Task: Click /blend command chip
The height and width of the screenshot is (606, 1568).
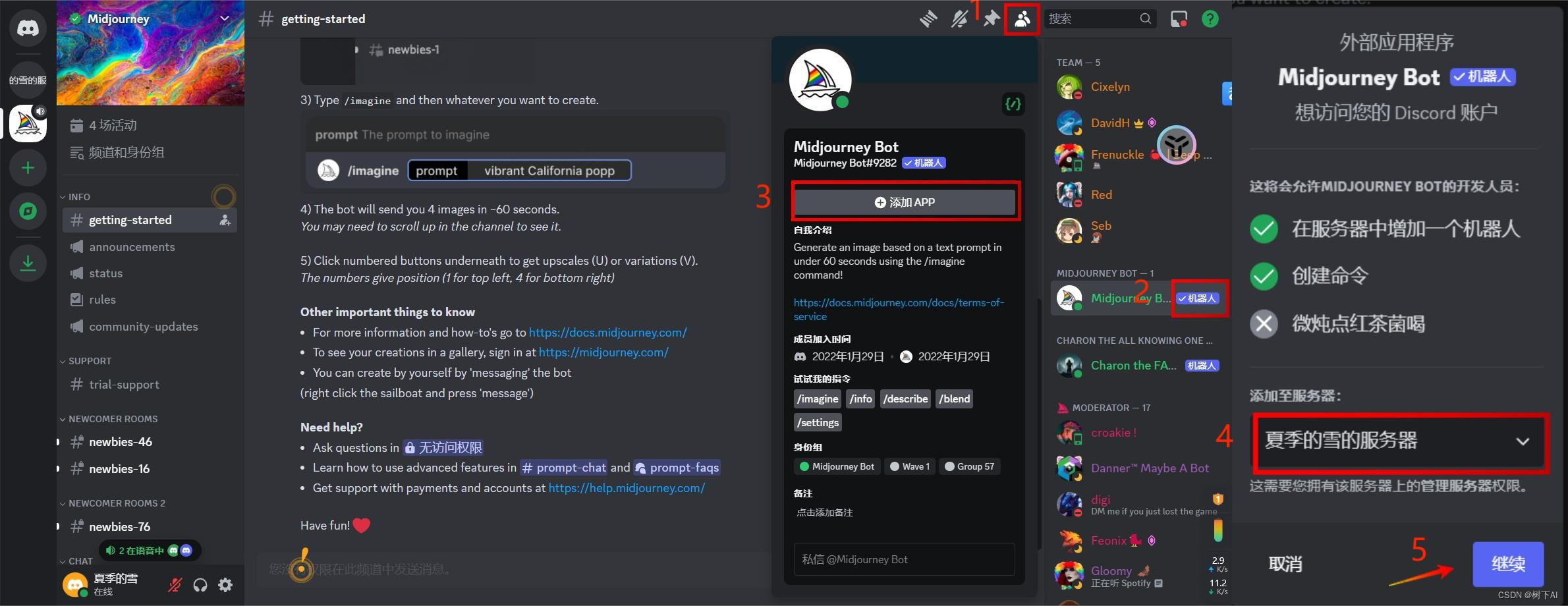Action: [x=955, y=399]
